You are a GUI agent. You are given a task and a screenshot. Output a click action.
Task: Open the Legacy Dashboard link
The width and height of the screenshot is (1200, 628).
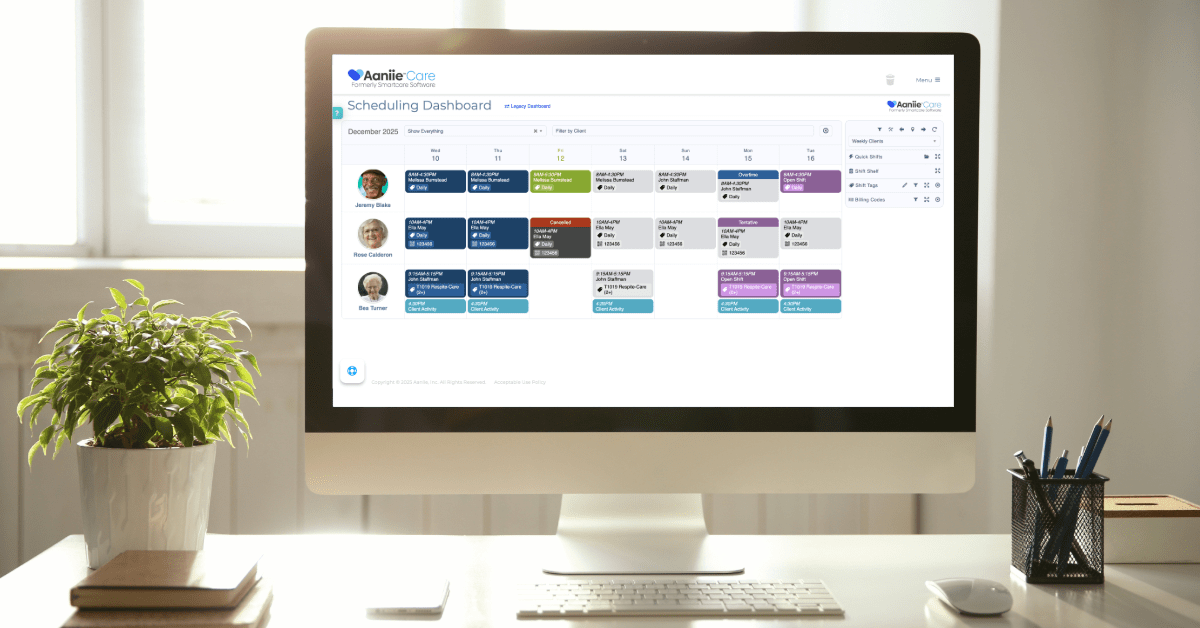[528, 106]
